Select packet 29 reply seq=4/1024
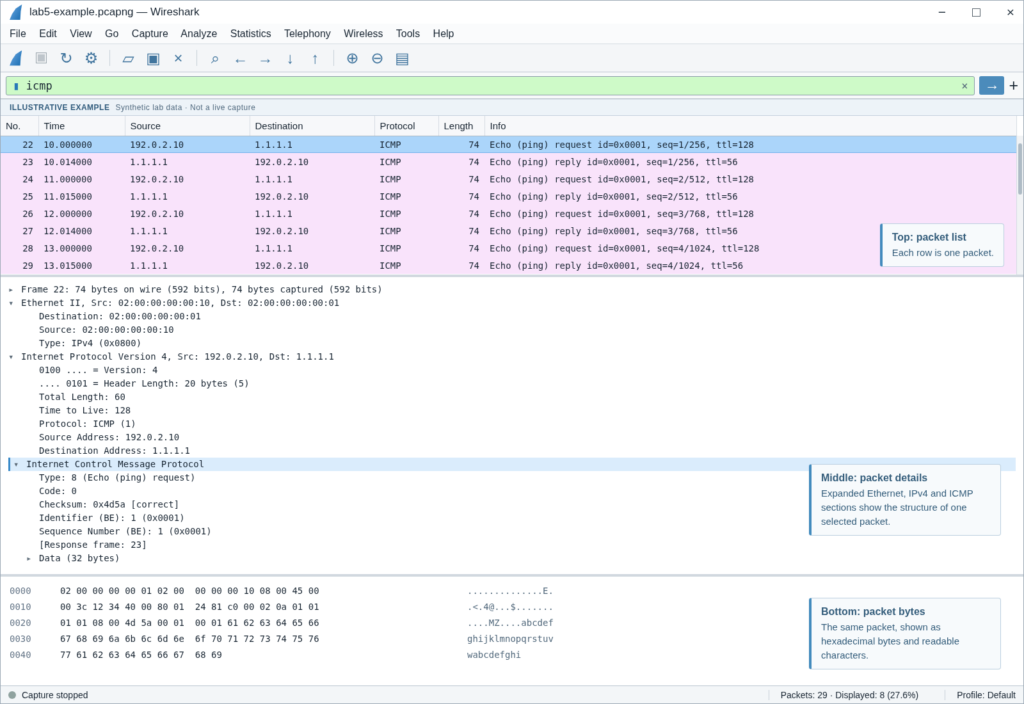1024x704 pixels. pyautogui.click(x=508, y=266)
